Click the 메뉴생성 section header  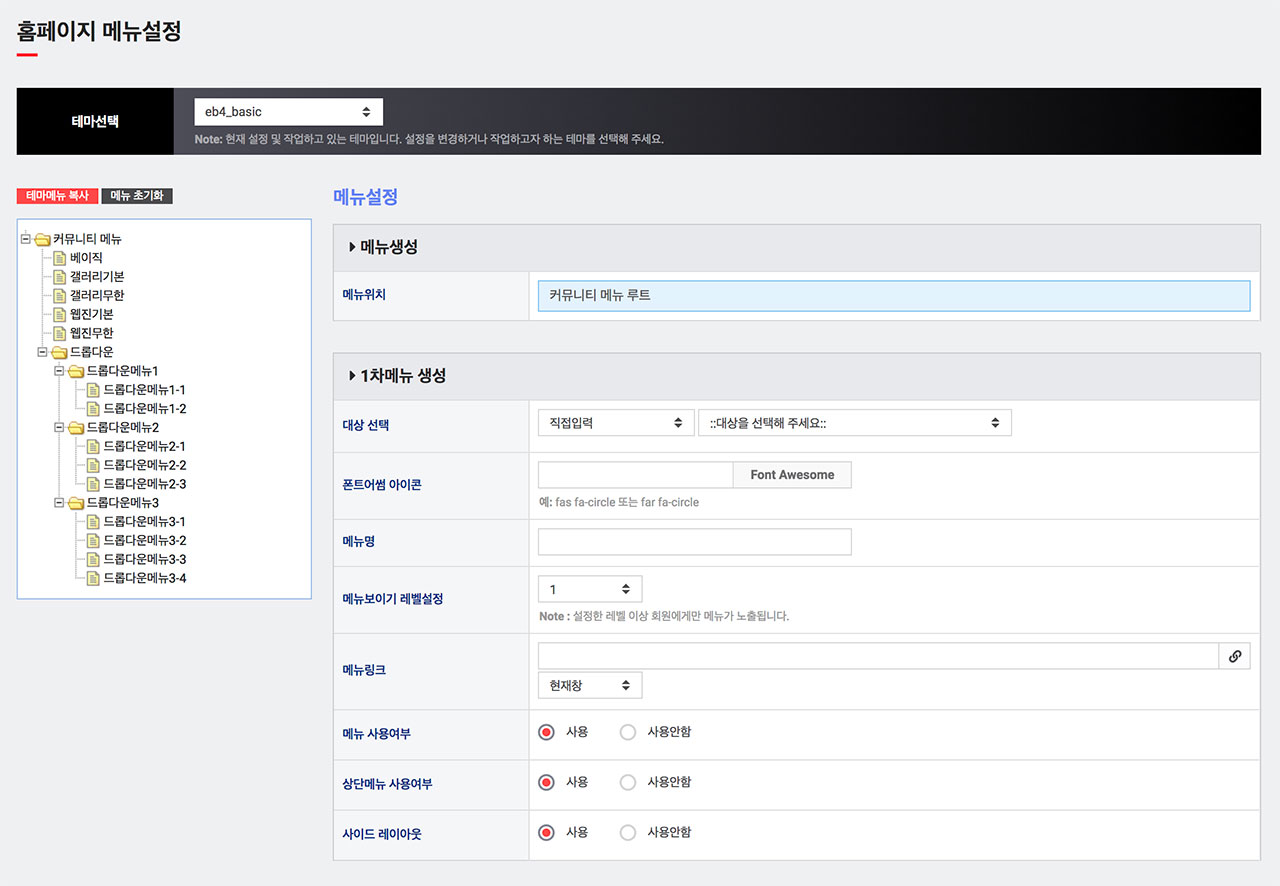point(797,247)
